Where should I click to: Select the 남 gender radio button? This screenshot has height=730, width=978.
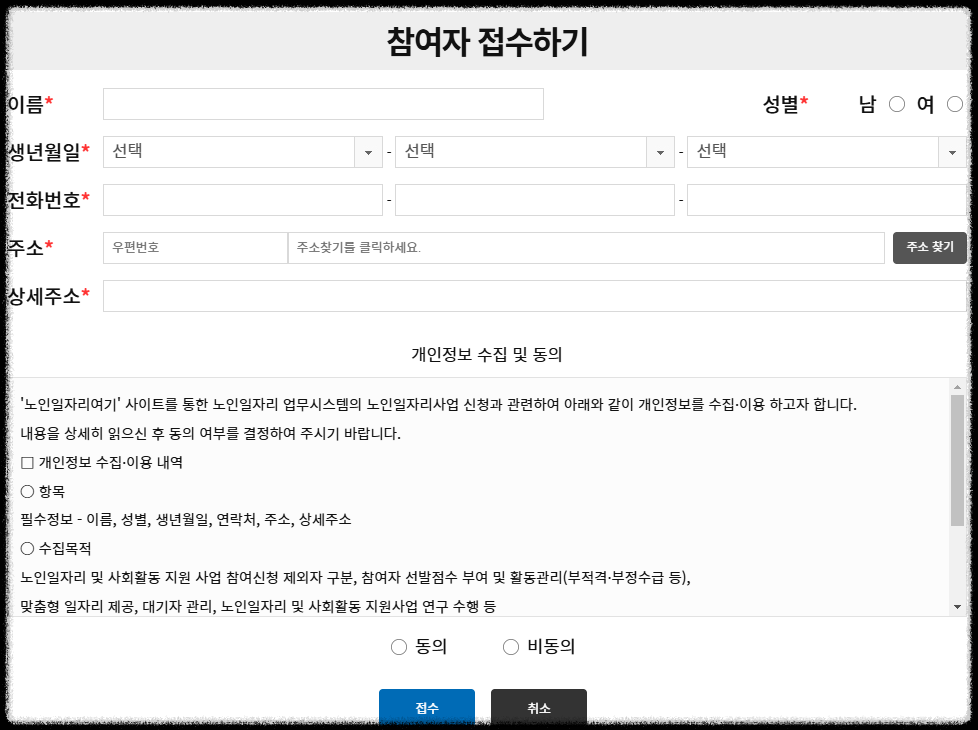(897, 103)
